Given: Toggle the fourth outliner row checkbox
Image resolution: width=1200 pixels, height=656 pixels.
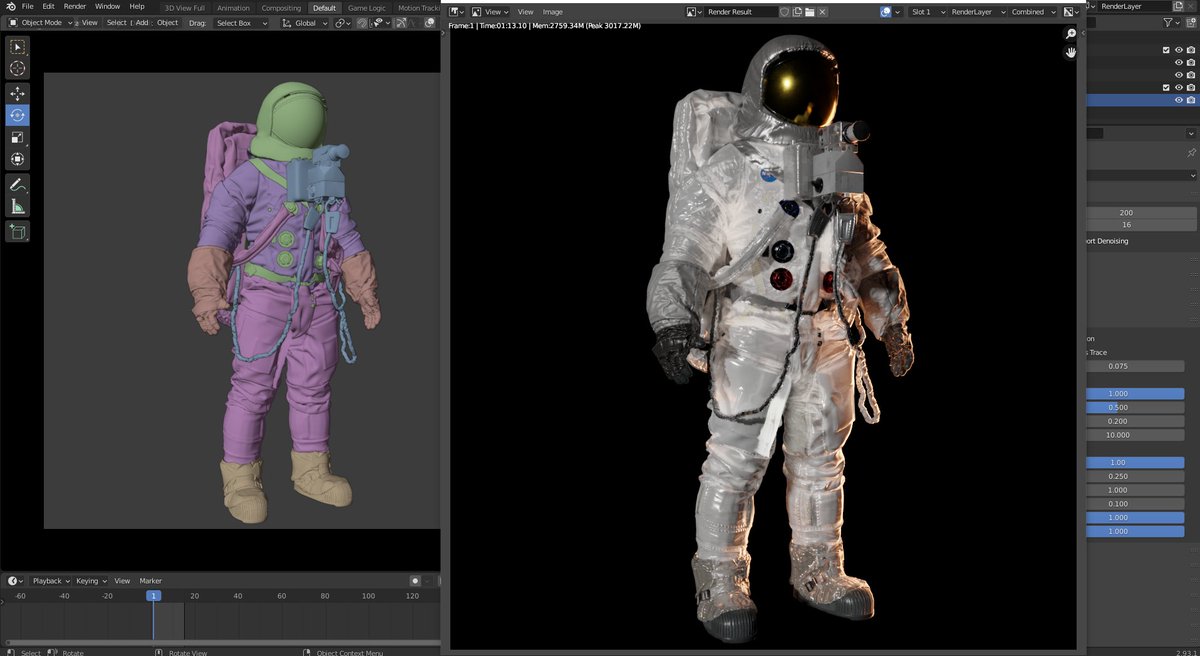Looking at the screenshot, I should [1166, 87].
